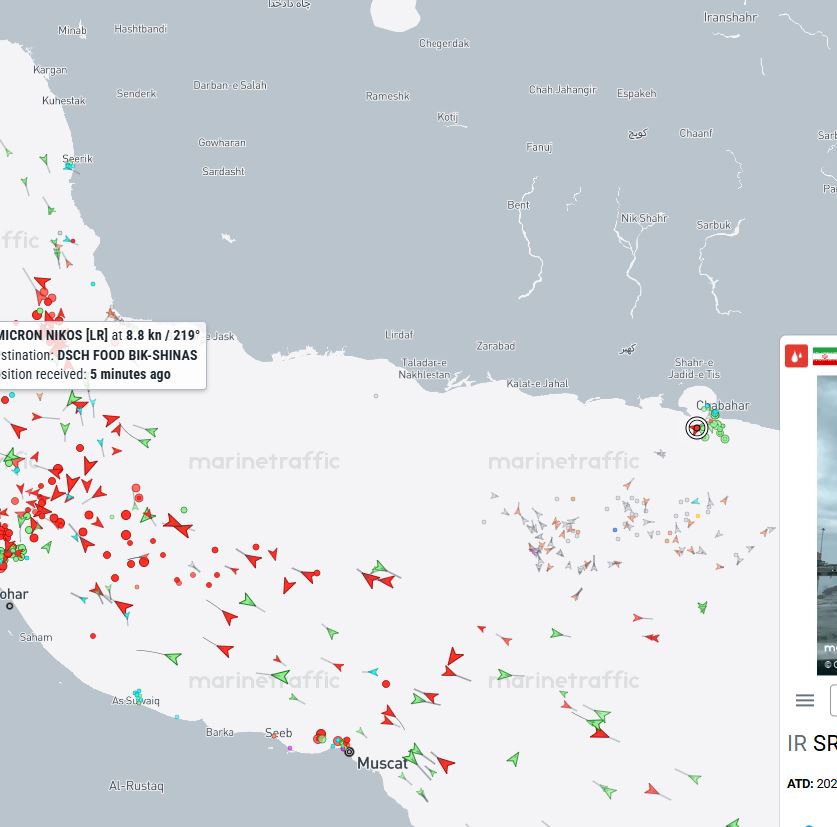Click the Sarbuk map label

(x=714, y=225)
